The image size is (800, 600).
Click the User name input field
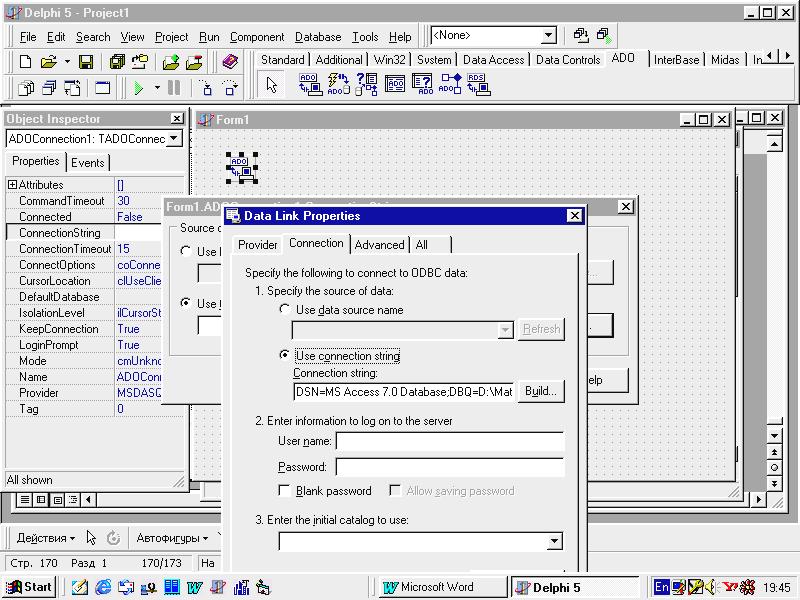pyautogui.click(x=449, y=441)
